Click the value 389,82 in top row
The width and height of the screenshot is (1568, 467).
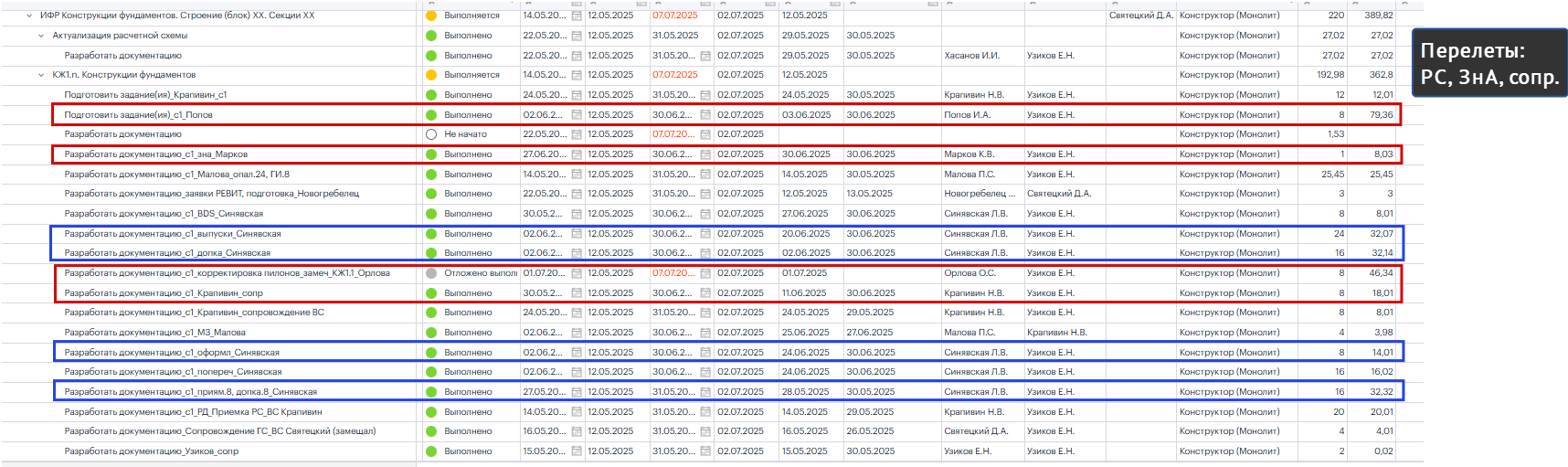[x=1379, y=16]
